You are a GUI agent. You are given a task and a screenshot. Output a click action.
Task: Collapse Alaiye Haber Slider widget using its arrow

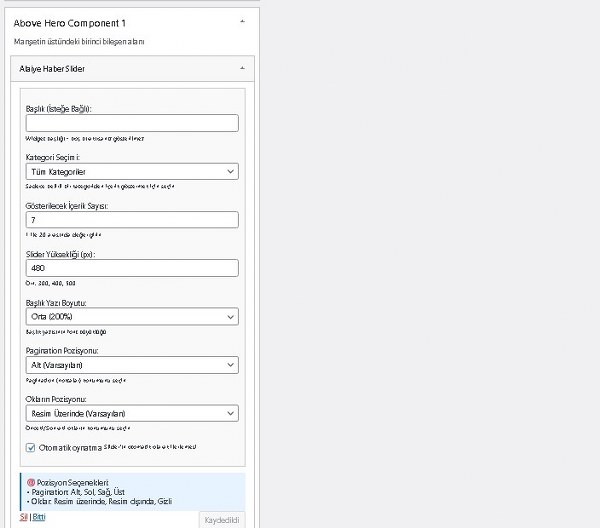pyautogui.click(x=241, y=69)
